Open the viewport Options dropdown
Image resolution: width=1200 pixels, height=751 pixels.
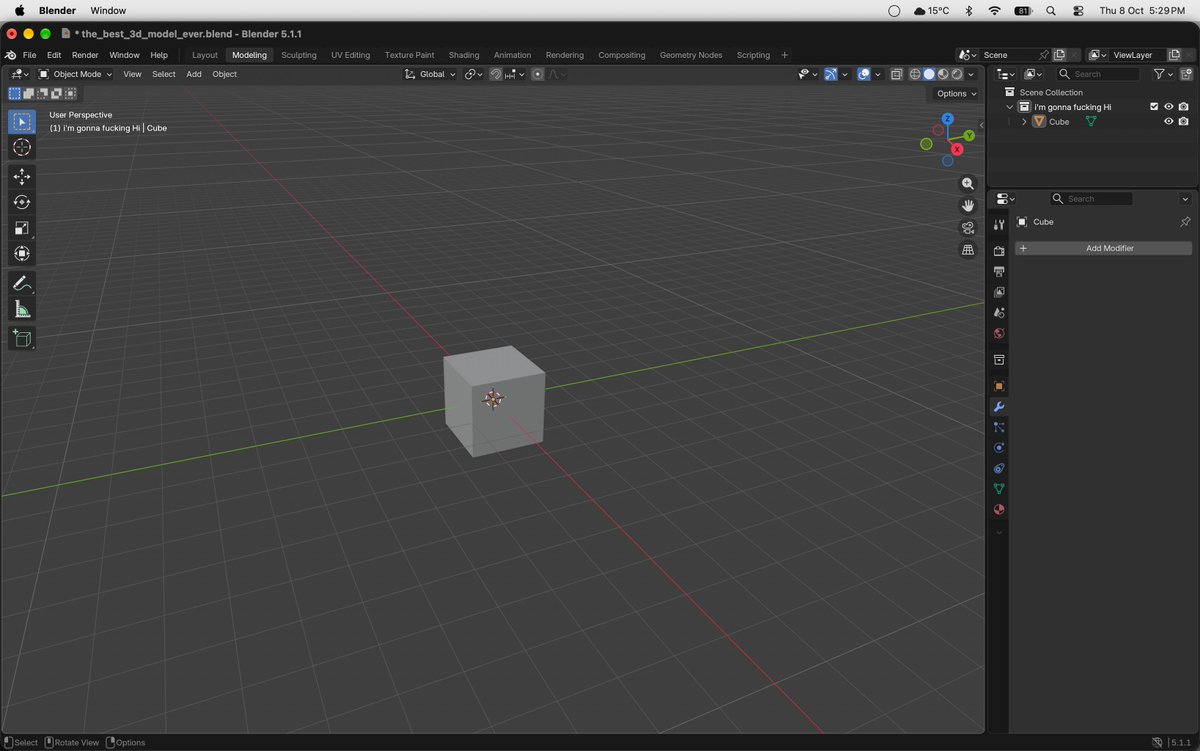[957, 94]
